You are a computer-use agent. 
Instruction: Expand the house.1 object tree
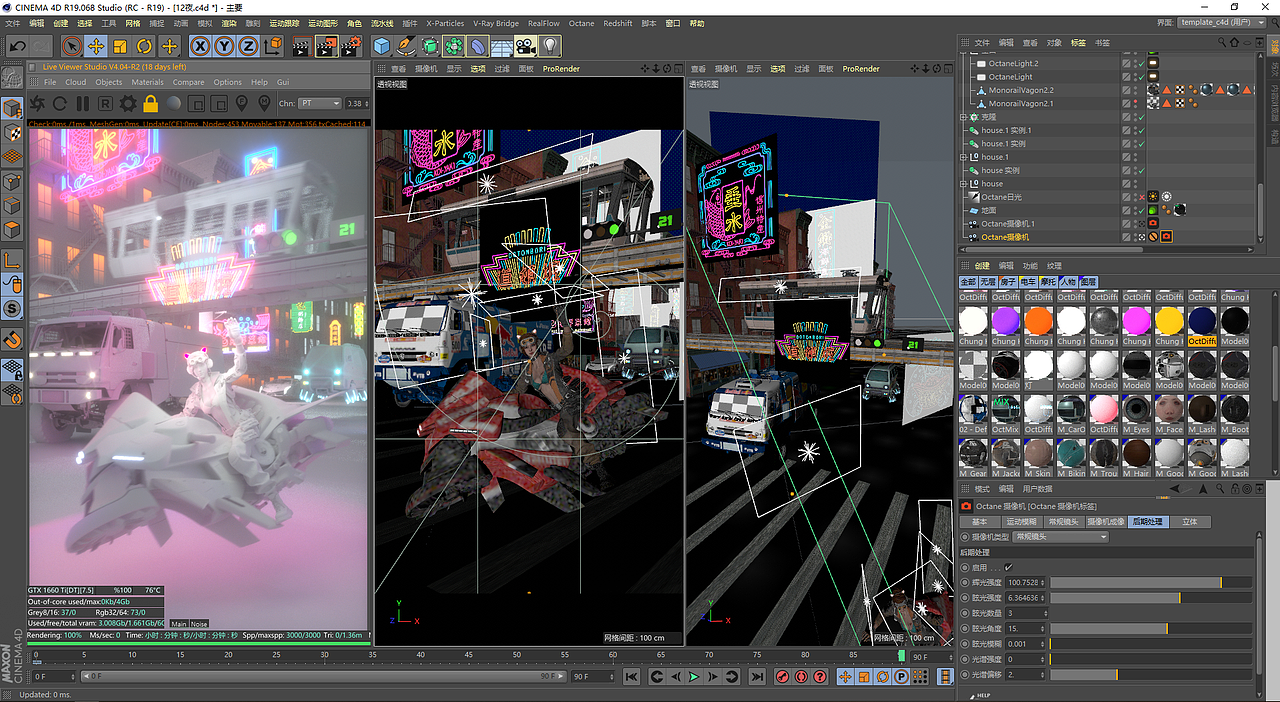point(964,157)
